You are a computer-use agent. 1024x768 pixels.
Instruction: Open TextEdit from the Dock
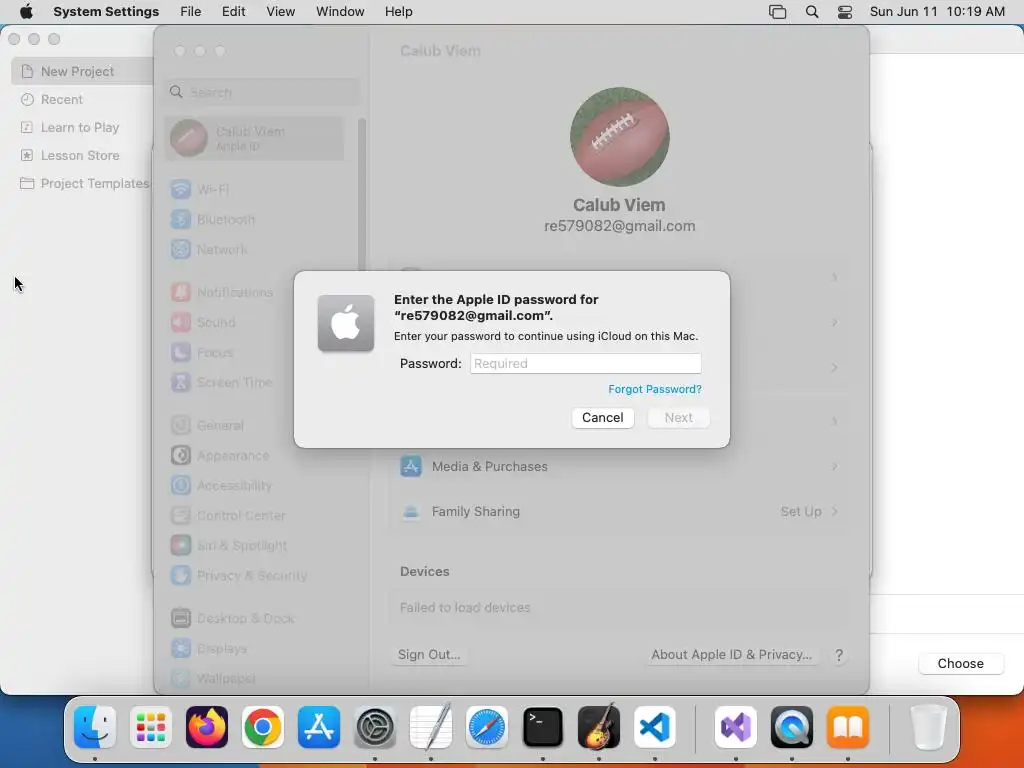point(431,727)
